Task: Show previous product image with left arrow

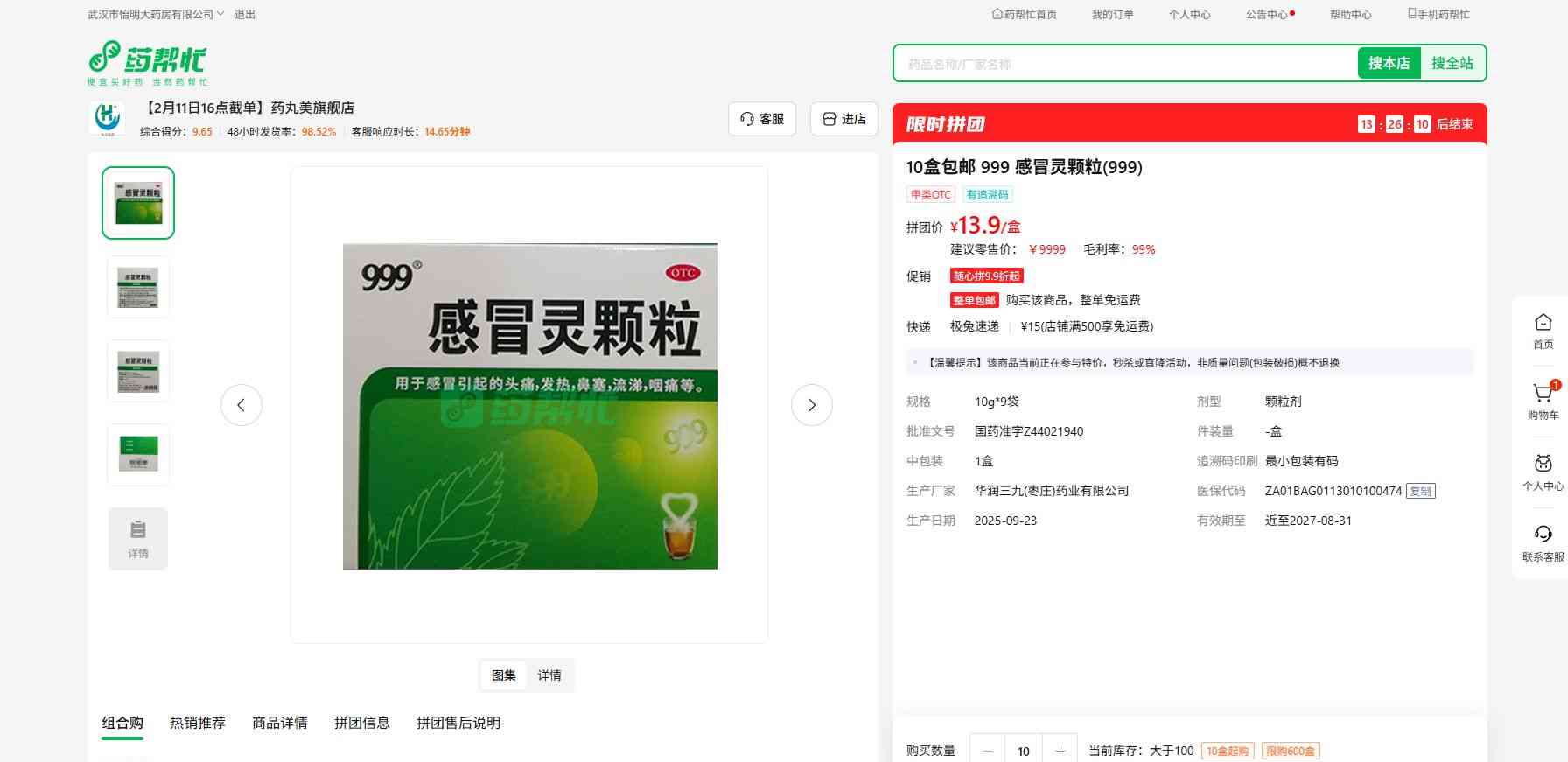Action: pyautogui.click(x=241, y=405)
